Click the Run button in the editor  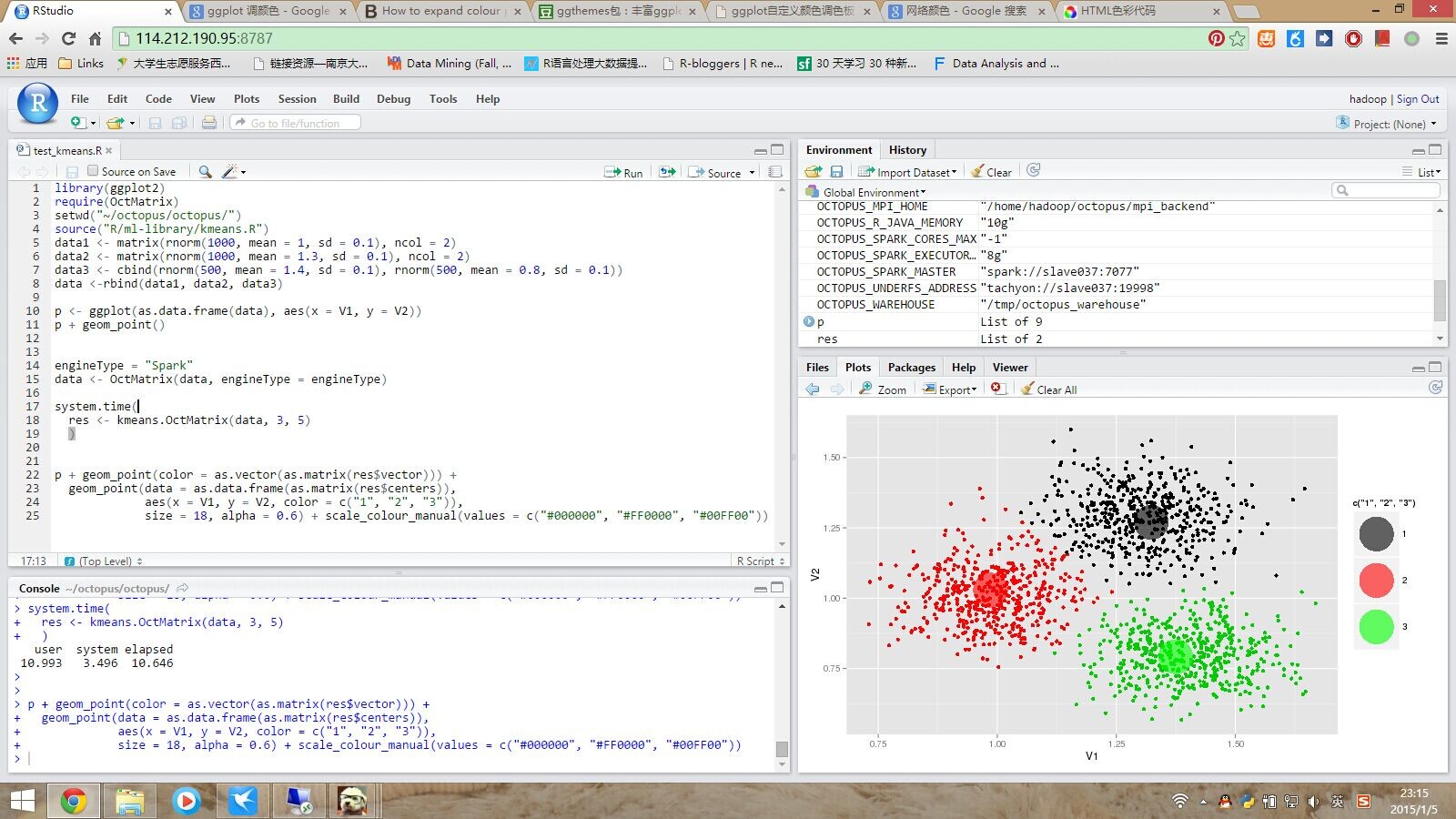(624, 172)
